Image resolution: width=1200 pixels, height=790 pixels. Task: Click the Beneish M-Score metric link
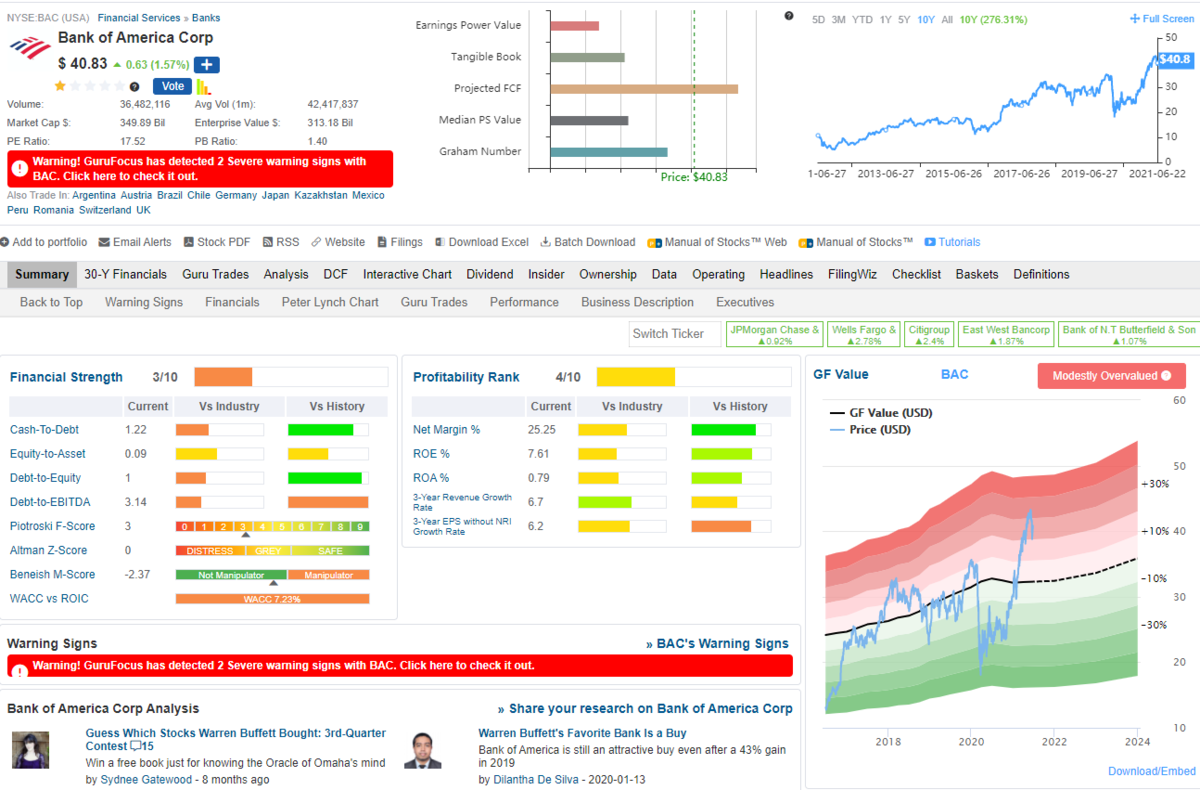(52, 574)
